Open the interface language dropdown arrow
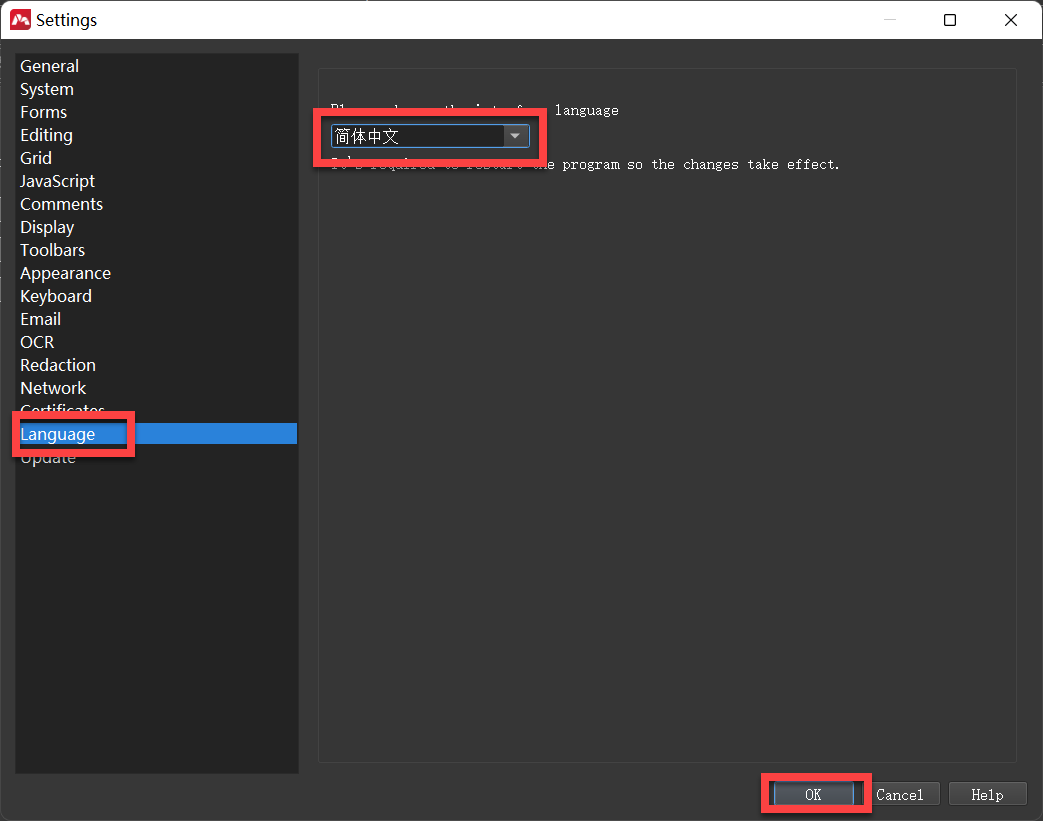 click(515, 137)
